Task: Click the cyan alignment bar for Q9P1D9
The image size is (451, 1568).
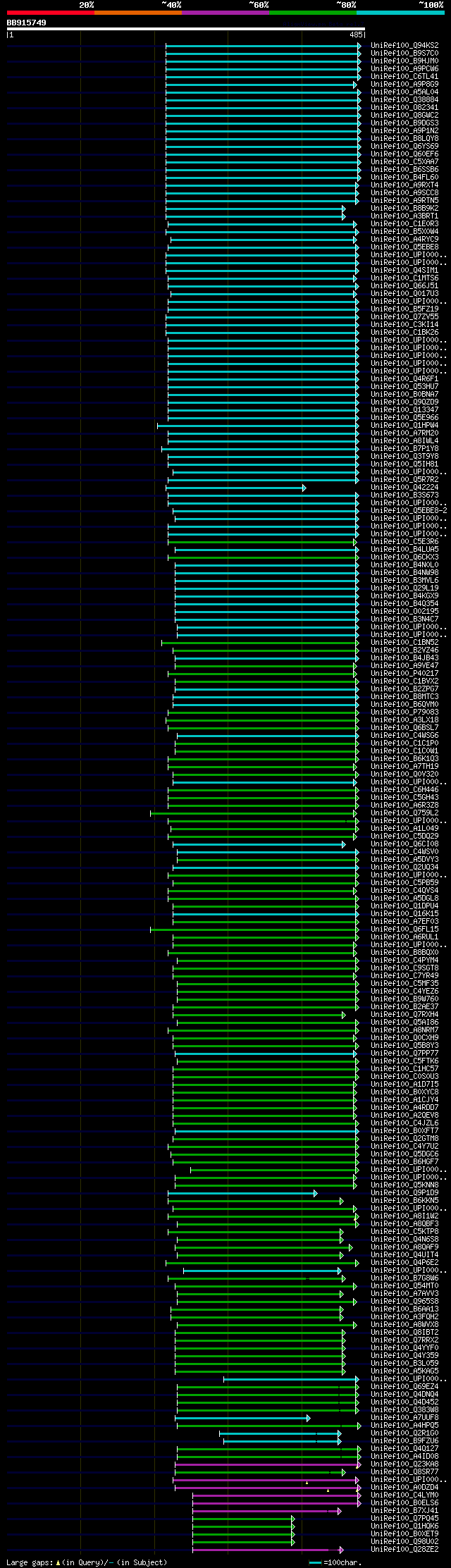Action: click(x=242, y=1193)
